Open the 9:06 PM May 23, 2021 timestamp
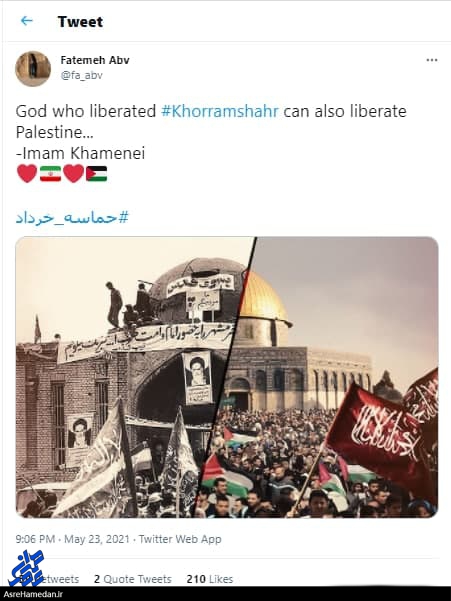This screenshot has width=451, height=601. pos(73,539)
